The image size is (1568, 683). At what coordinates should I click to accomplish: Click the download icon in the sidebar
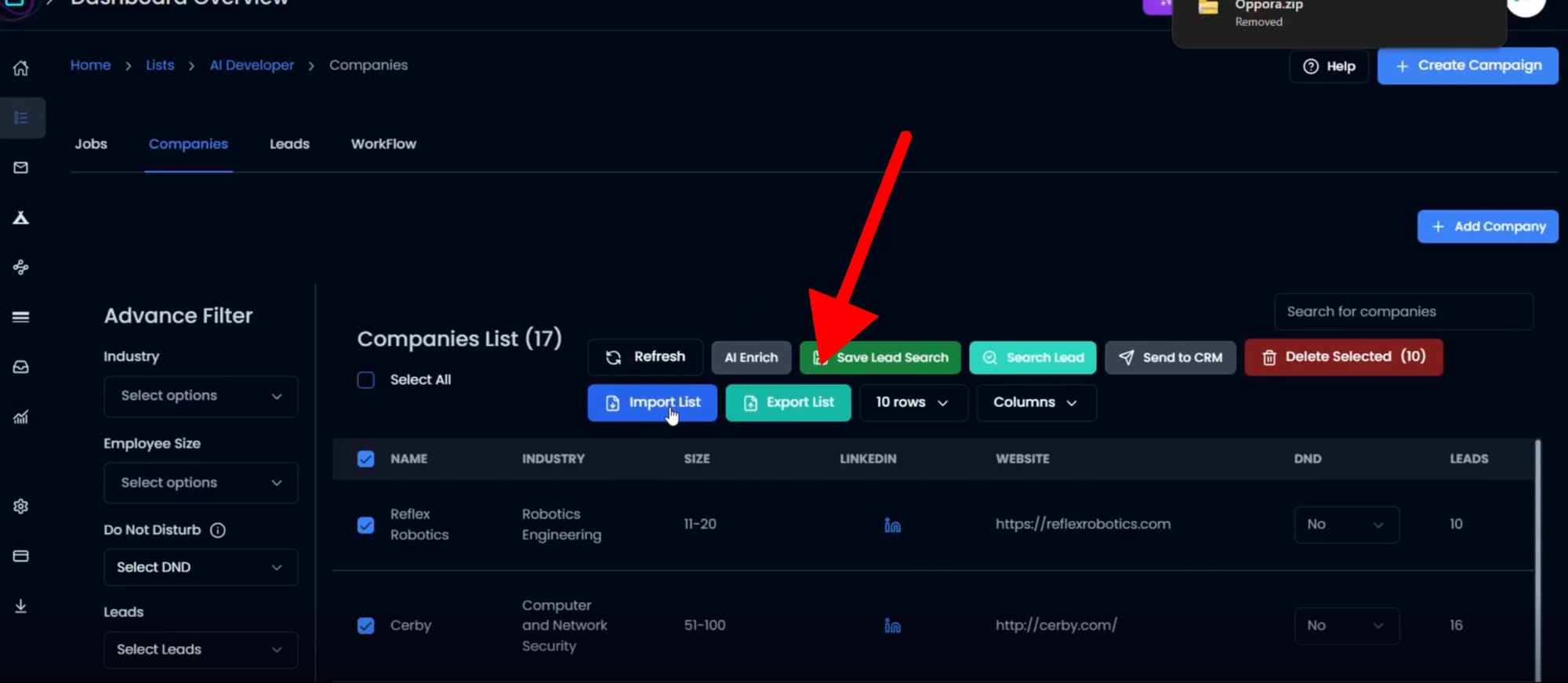[21, 606]
